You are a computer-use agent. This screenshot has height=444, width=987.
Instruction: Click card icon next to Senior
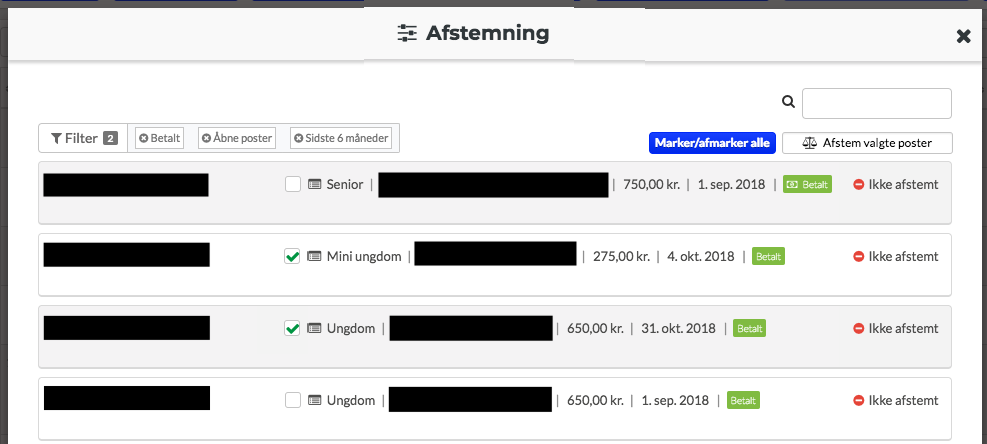point(314,185)
